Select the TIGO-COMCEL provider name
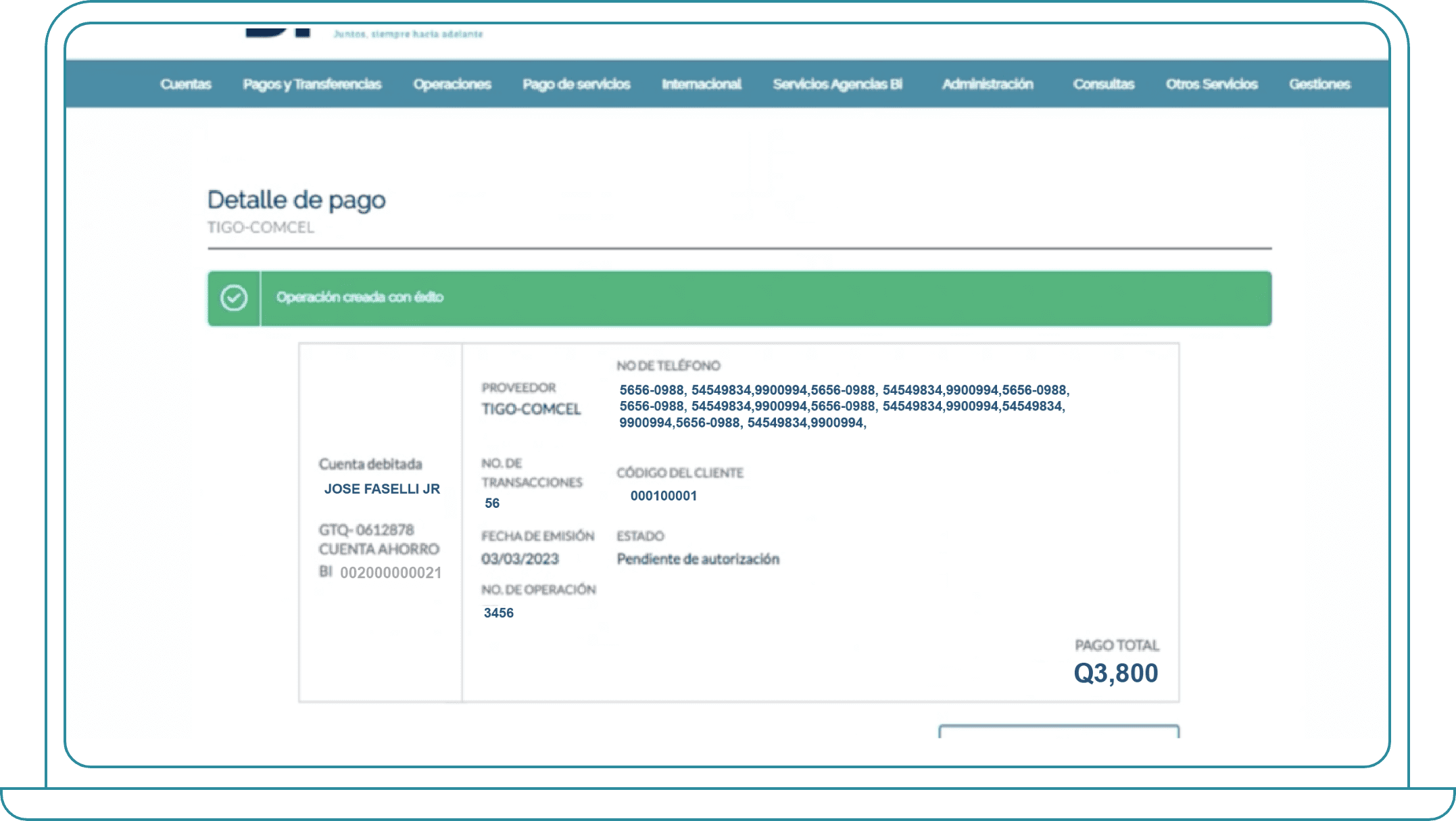The width and height of the screenshot is (1456, 821). tap(531, 409)
